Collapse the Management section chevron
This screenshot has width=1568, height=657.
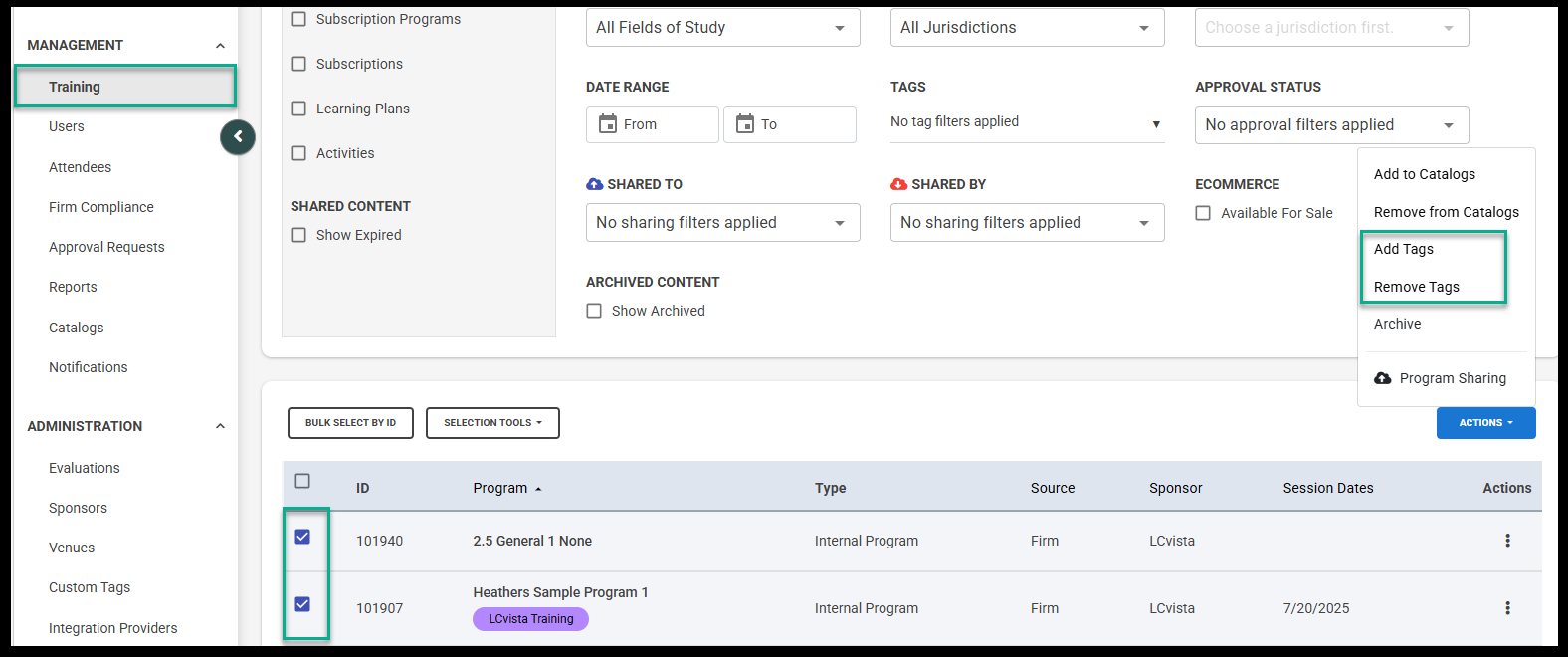(220, 46)
